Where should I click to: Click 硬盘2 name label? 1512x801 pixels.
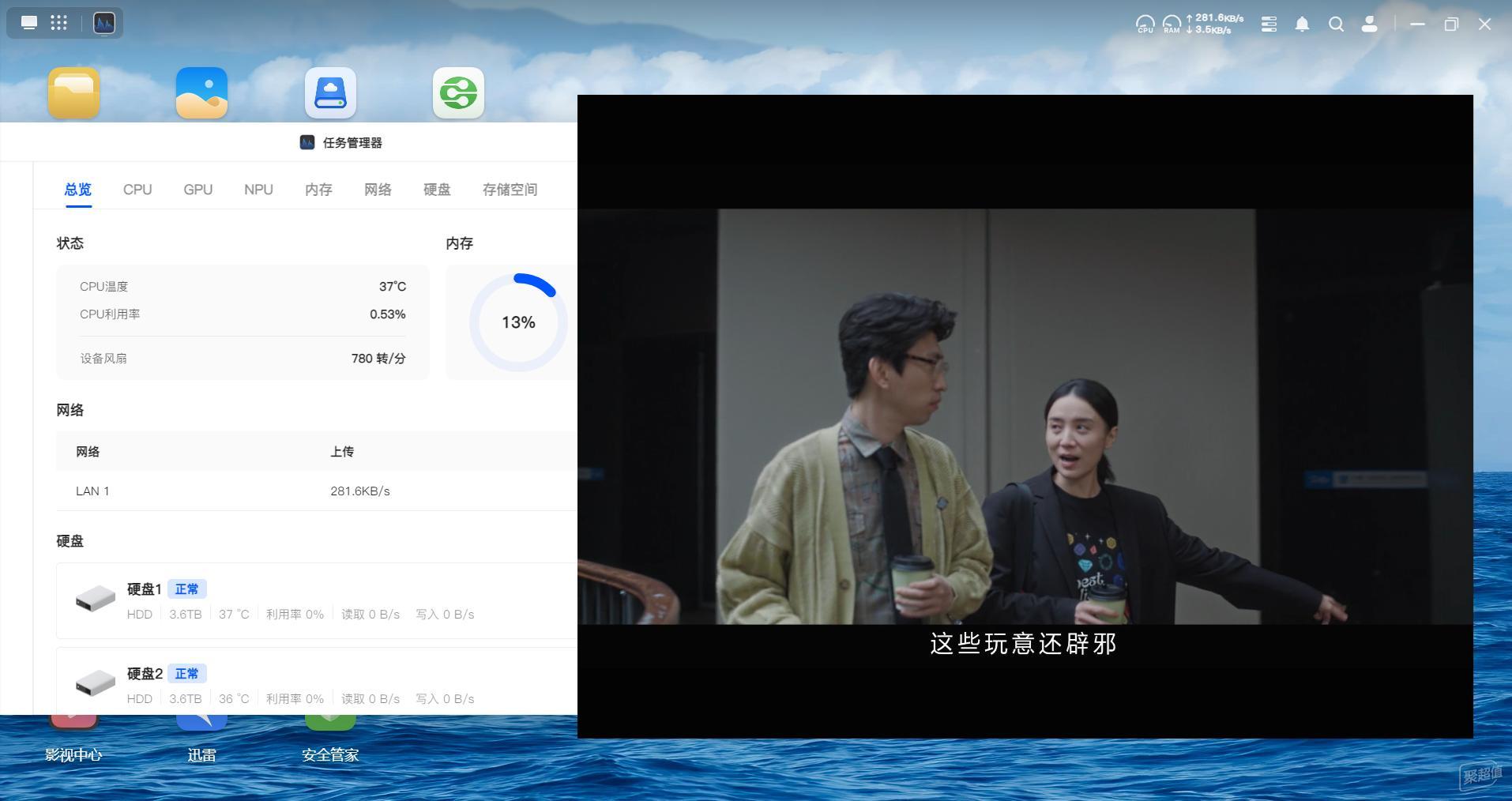point(145,674)
